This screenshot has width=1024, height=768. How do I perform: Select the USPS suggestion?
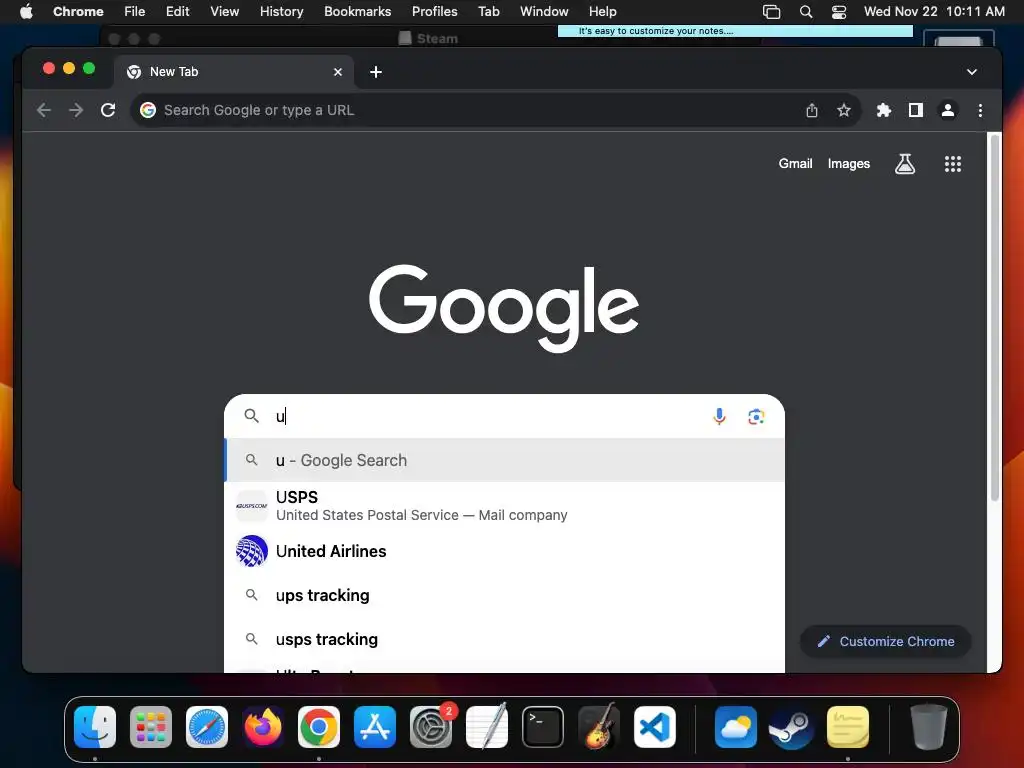(504, 506)
